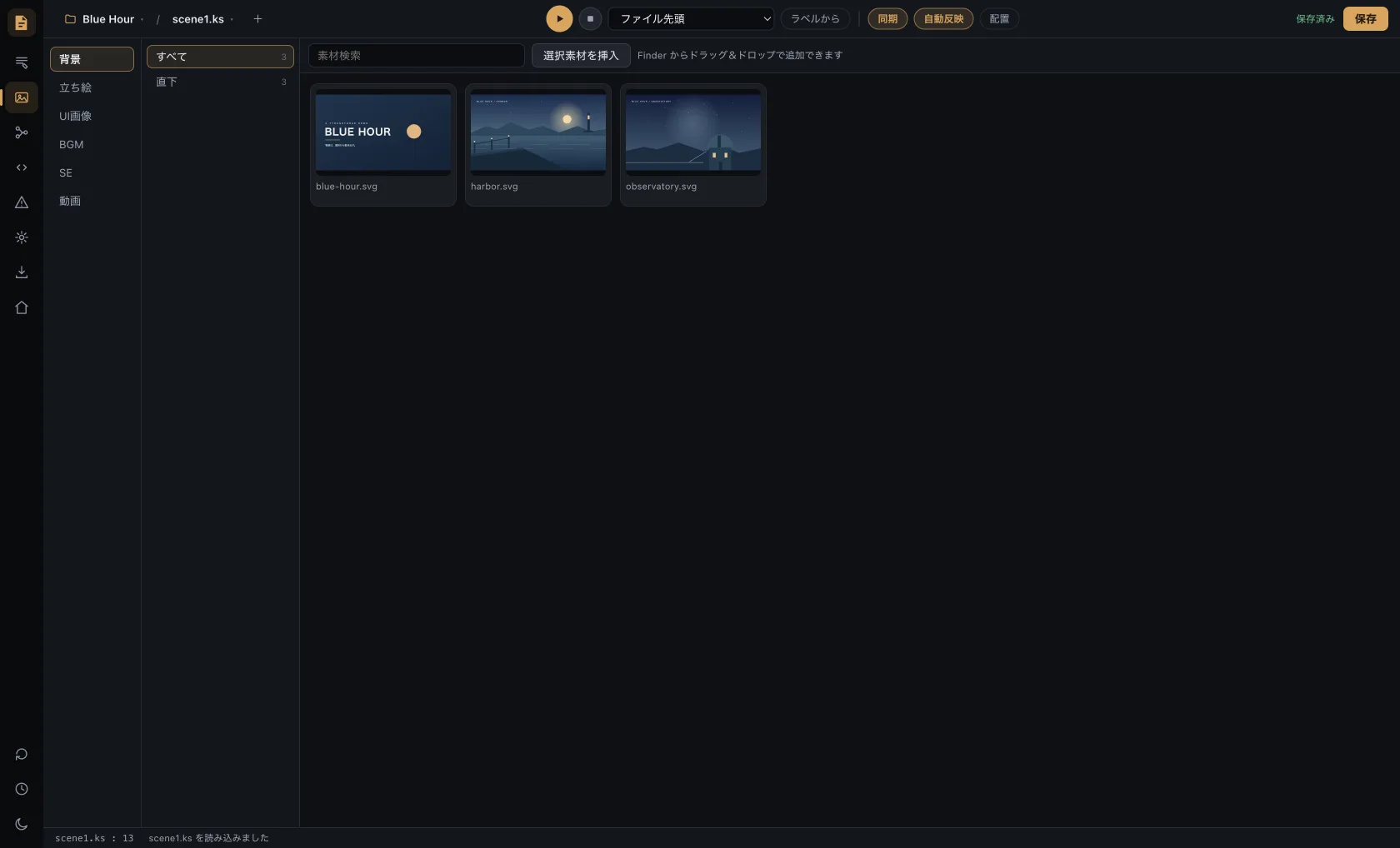Disable the 自動反映 toggle
This screenshot has height=848, width=1400.
click(x=943, y=18)
